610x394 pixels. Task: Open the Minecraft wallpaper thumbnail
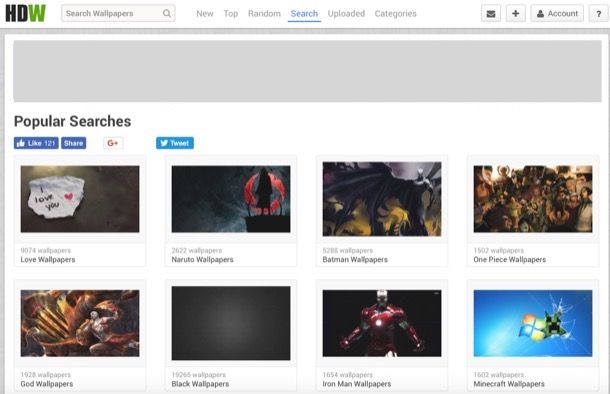(x=533, y=323)
